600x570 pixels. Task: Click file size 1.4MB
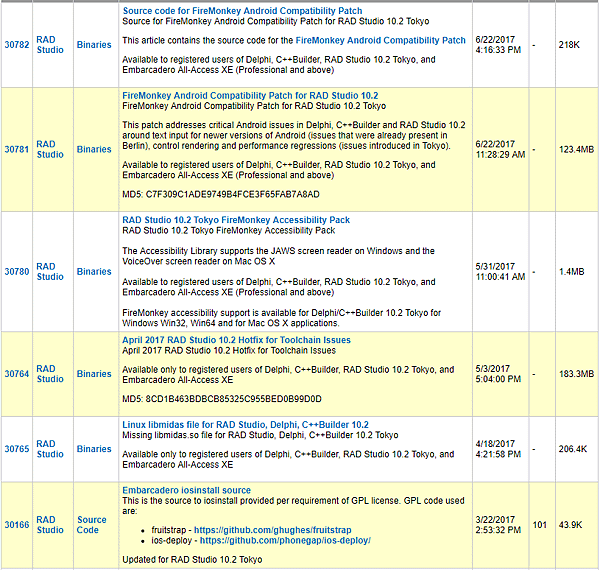click(x=572, y=272)
